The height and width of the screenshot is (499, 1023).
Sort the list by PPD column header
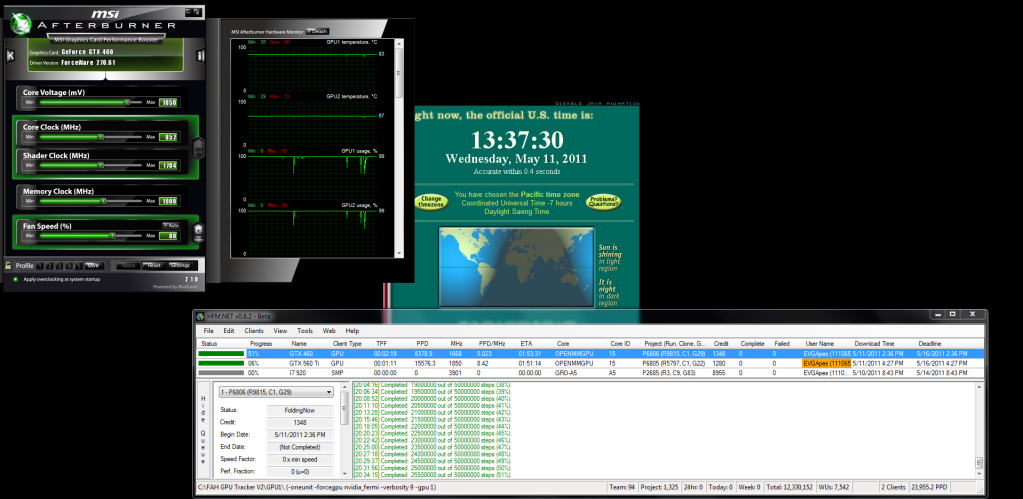click(422, 343)
